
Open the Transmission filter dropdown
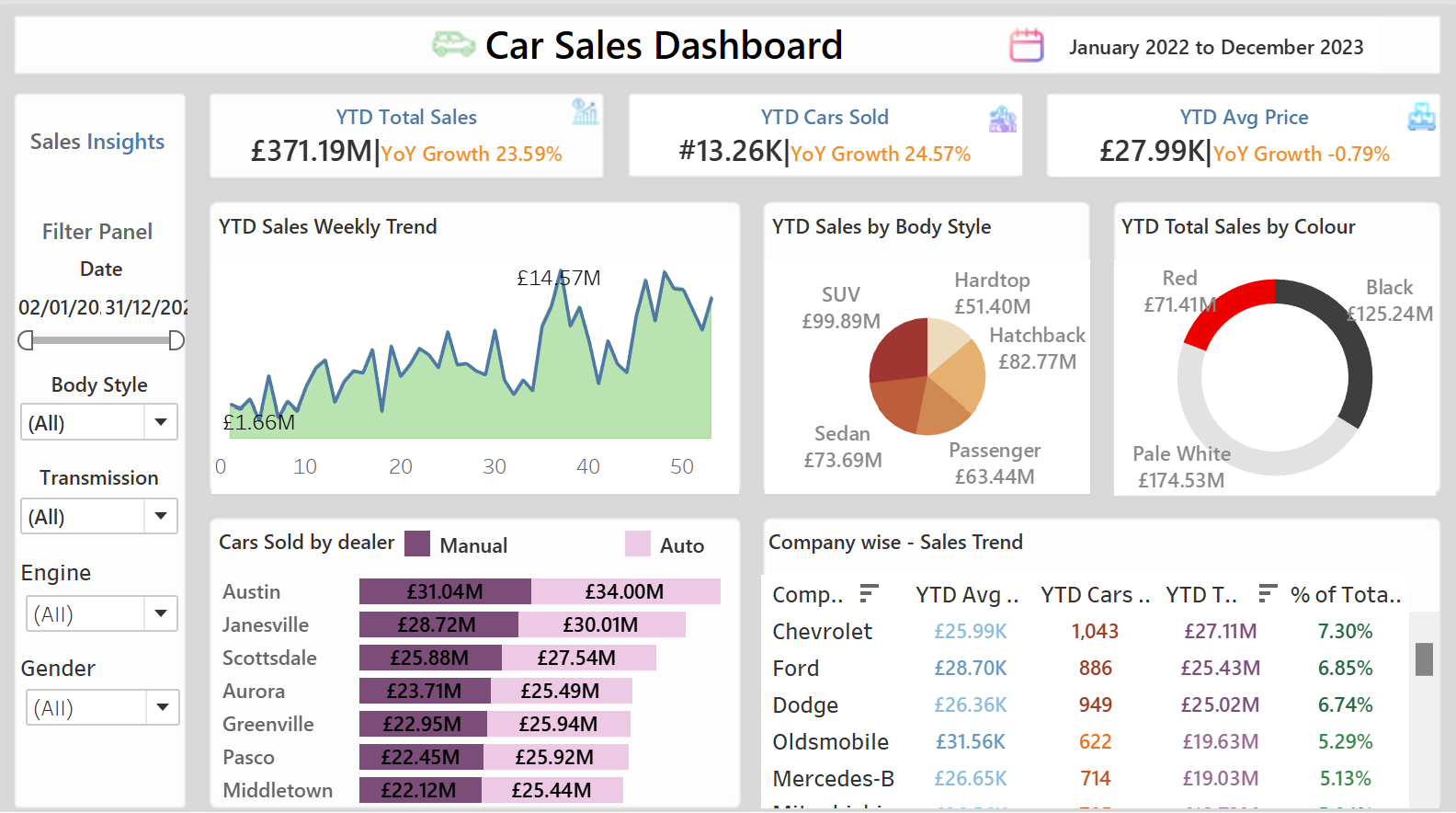click(x=161, y=516)
